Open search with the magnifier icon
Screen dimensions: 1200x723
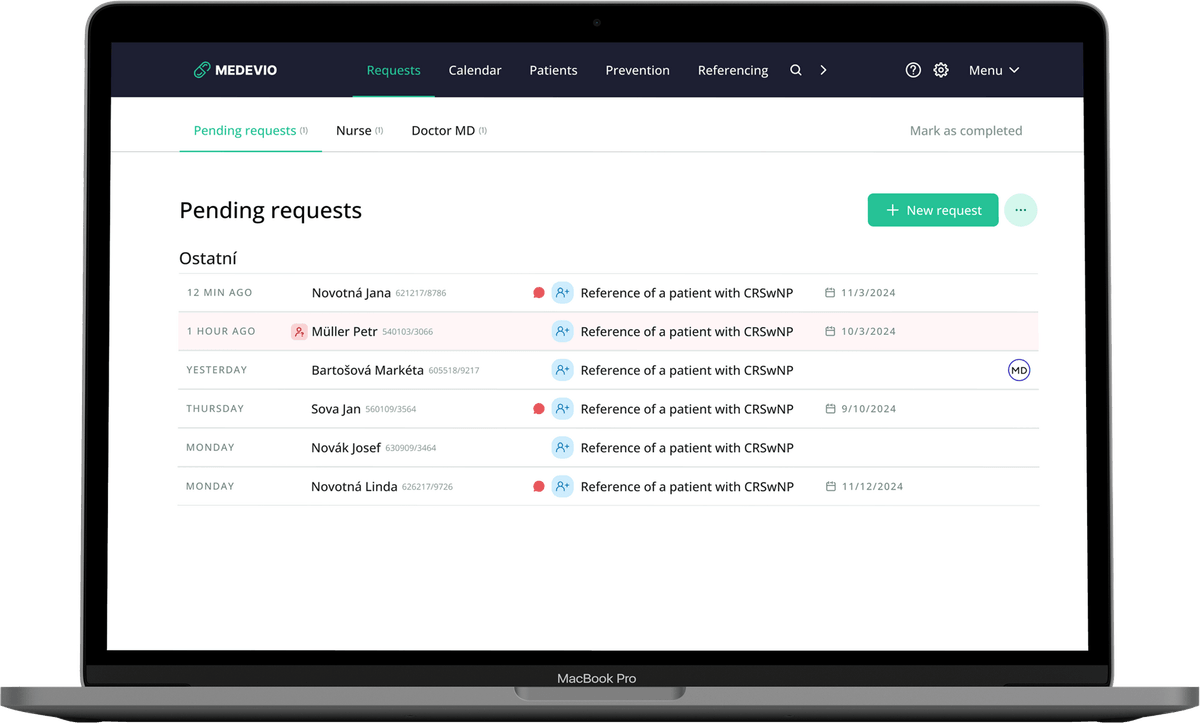[796, 70]
